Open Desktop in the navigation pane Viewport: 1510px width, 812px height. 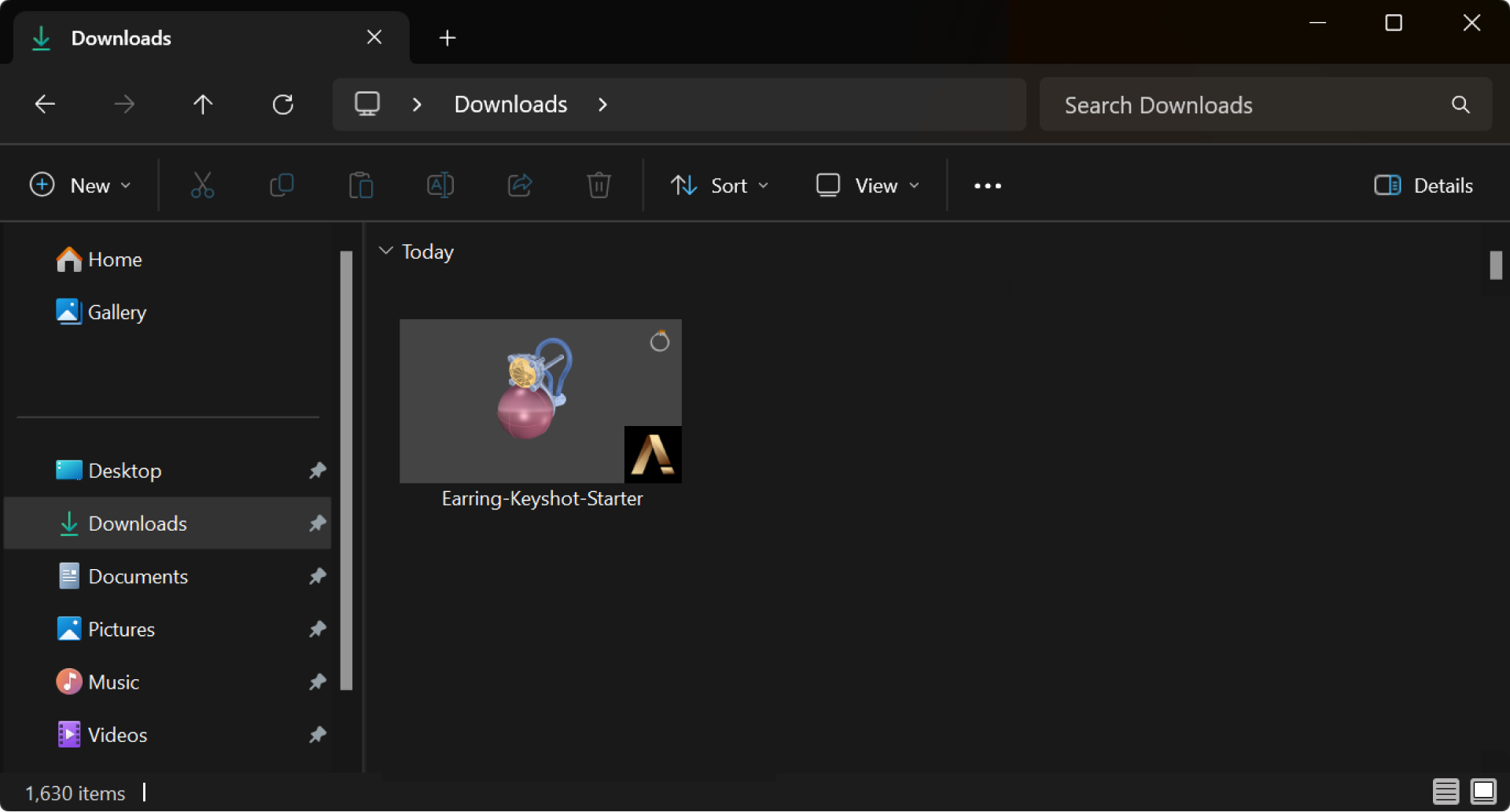[x=168, y=471]
